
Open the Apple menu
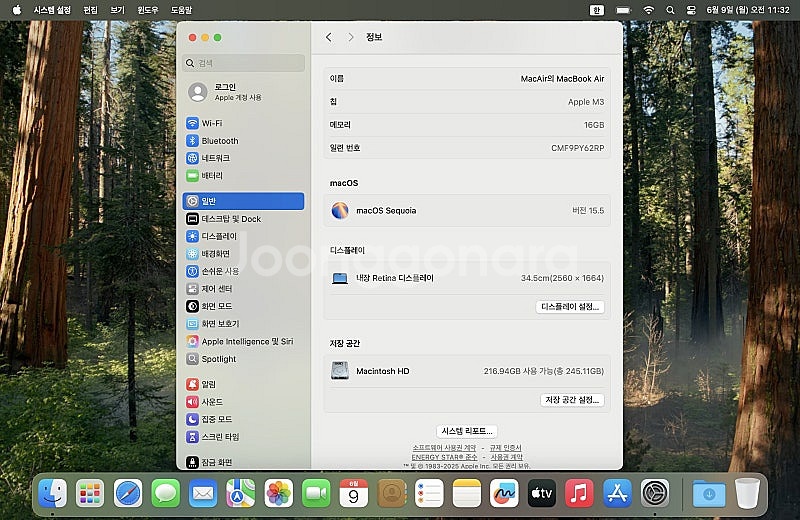(x=16, y=10)
